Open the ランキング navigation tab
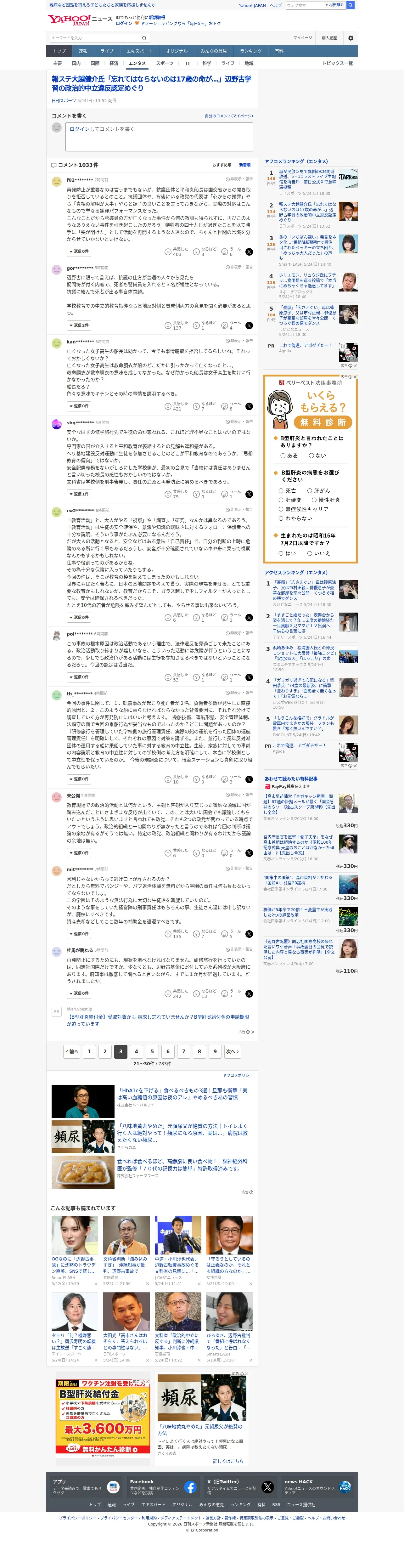This screenshot has height=1568, width=404. tap(251, 51)
